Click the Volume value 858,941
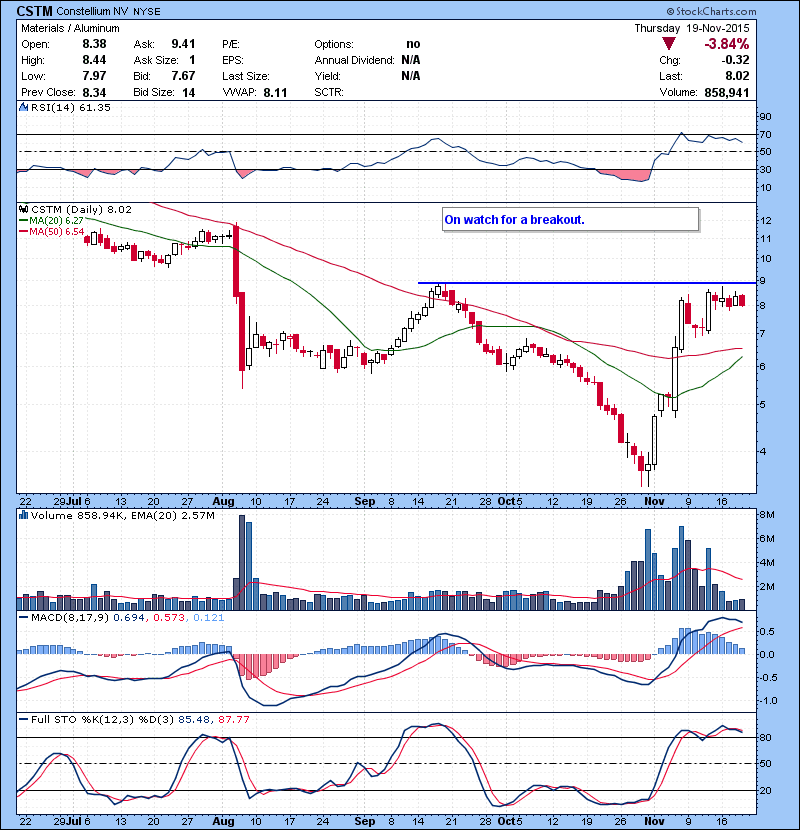This screenshot has height=830, width=800. [x=727, y=93]
